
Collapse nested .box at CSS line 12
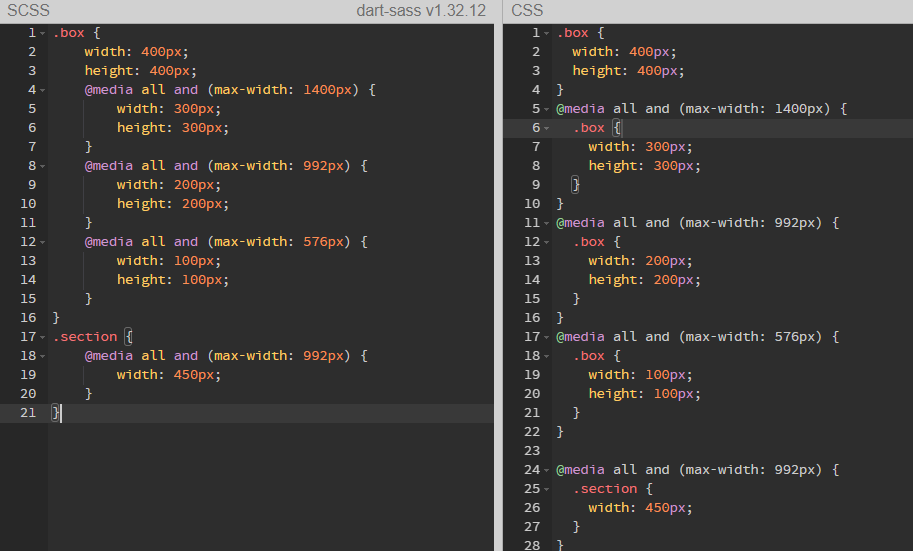point(546,242)
